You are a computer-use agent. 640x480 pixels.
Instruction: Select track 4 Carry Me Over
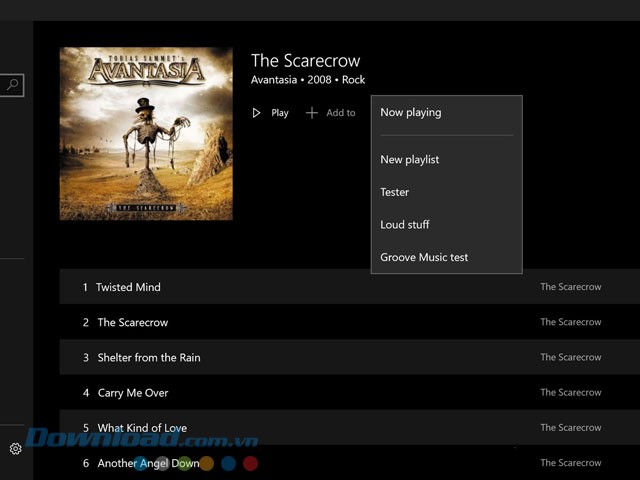pos(132,393)
